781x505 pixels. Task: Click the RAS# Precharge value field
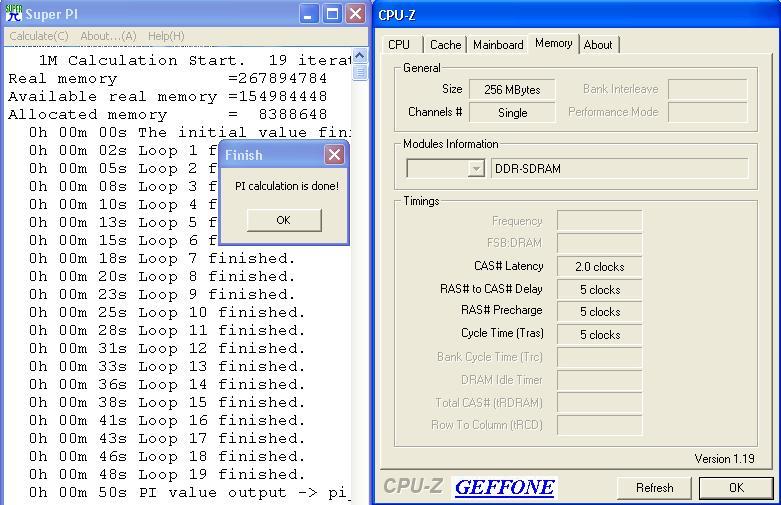(x=600, y=312)
